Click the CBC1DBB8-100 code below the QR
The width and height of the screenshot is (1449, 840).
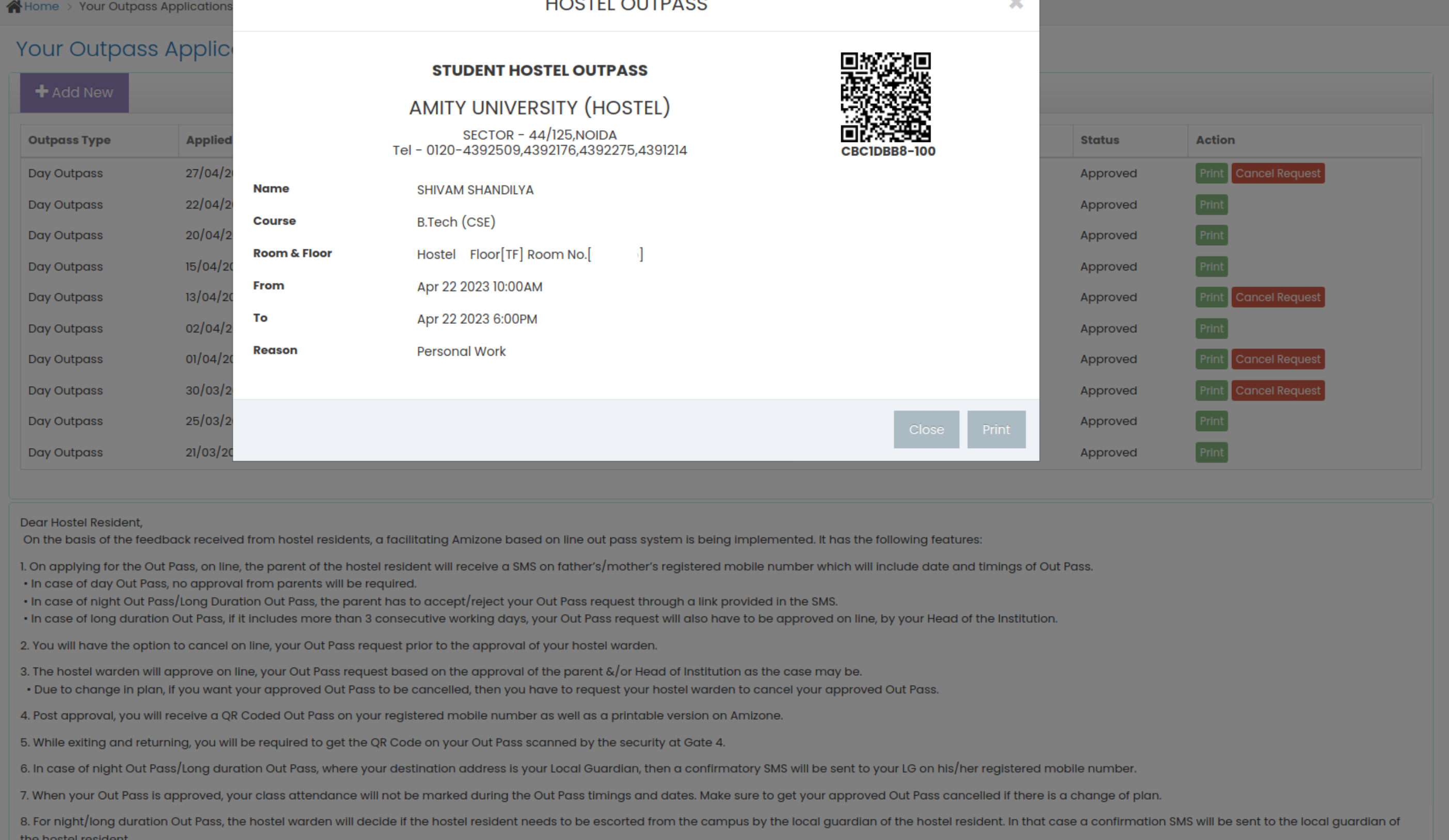[x=888, y=151]
